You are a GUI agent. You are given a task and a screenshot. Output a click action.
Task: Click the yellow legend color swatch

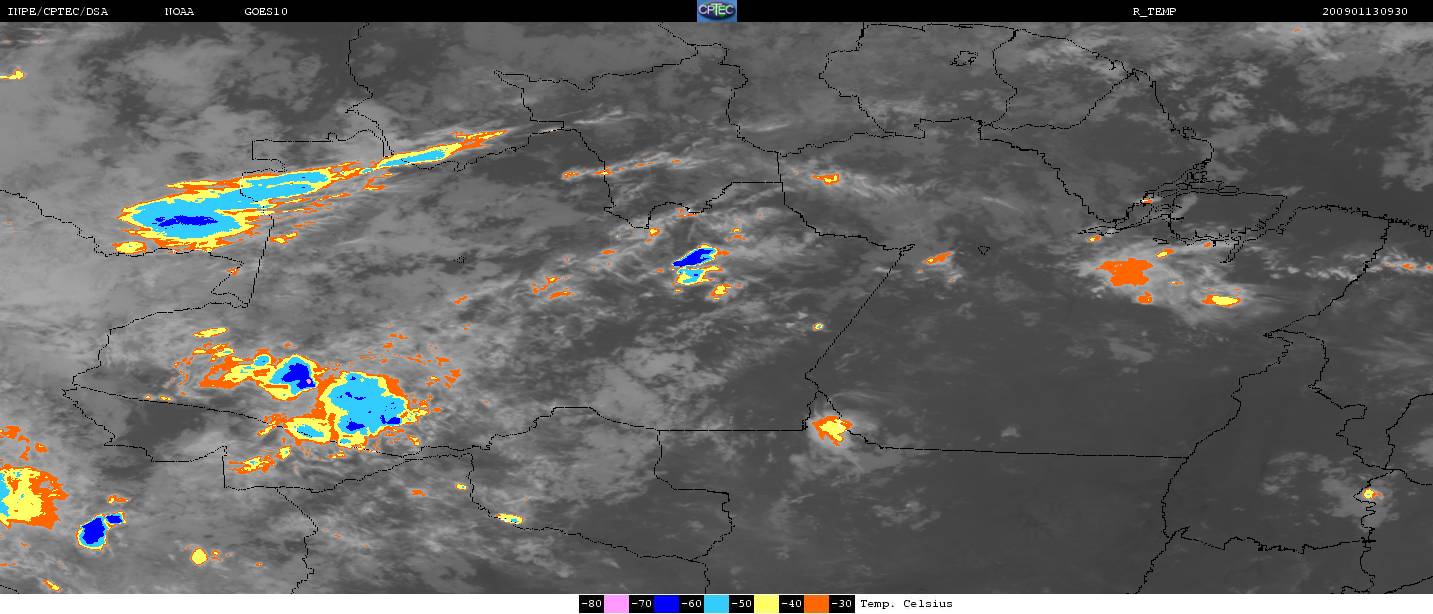point(766,604)
